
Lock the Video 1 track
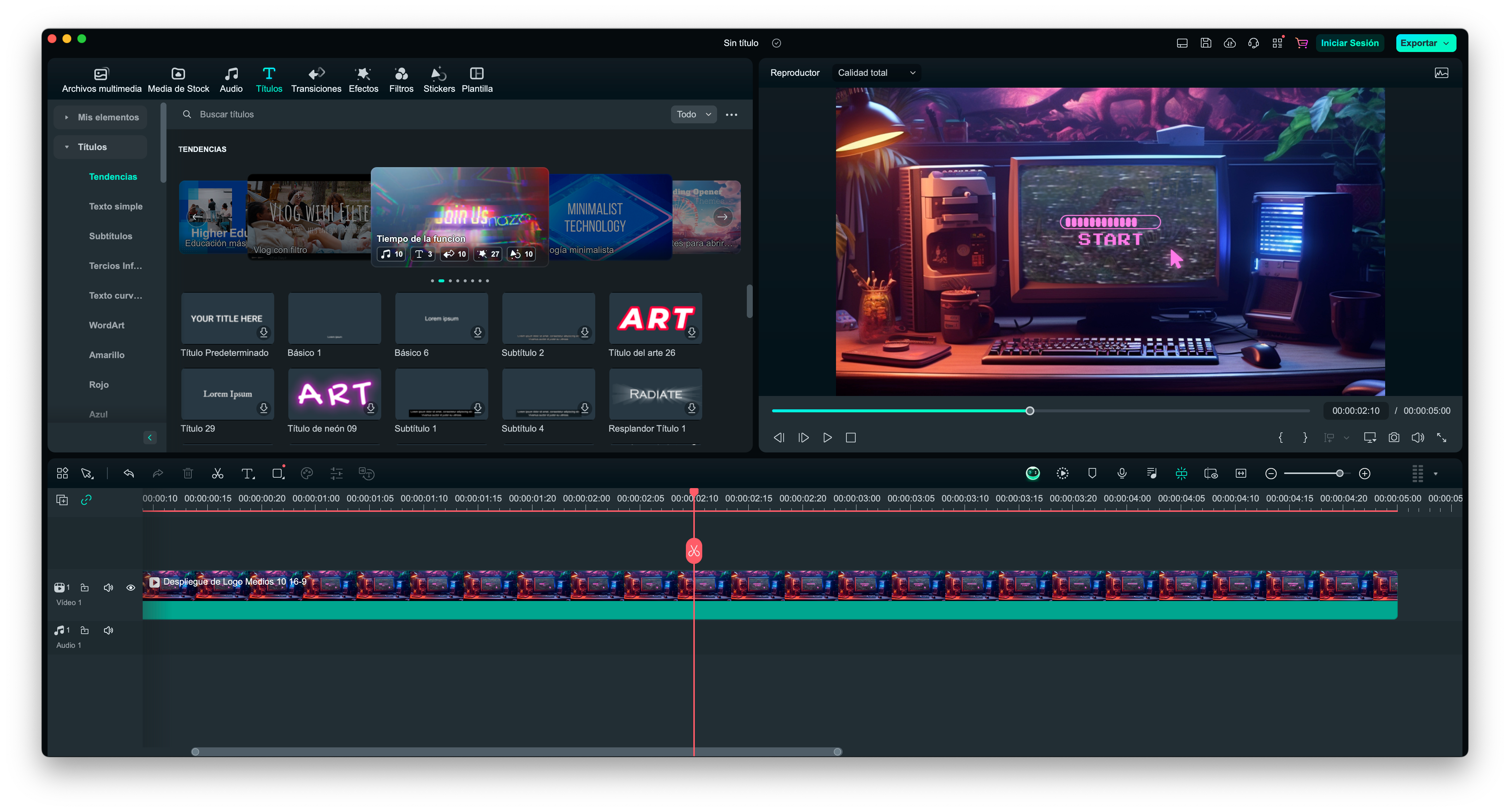tap(84, 587)
